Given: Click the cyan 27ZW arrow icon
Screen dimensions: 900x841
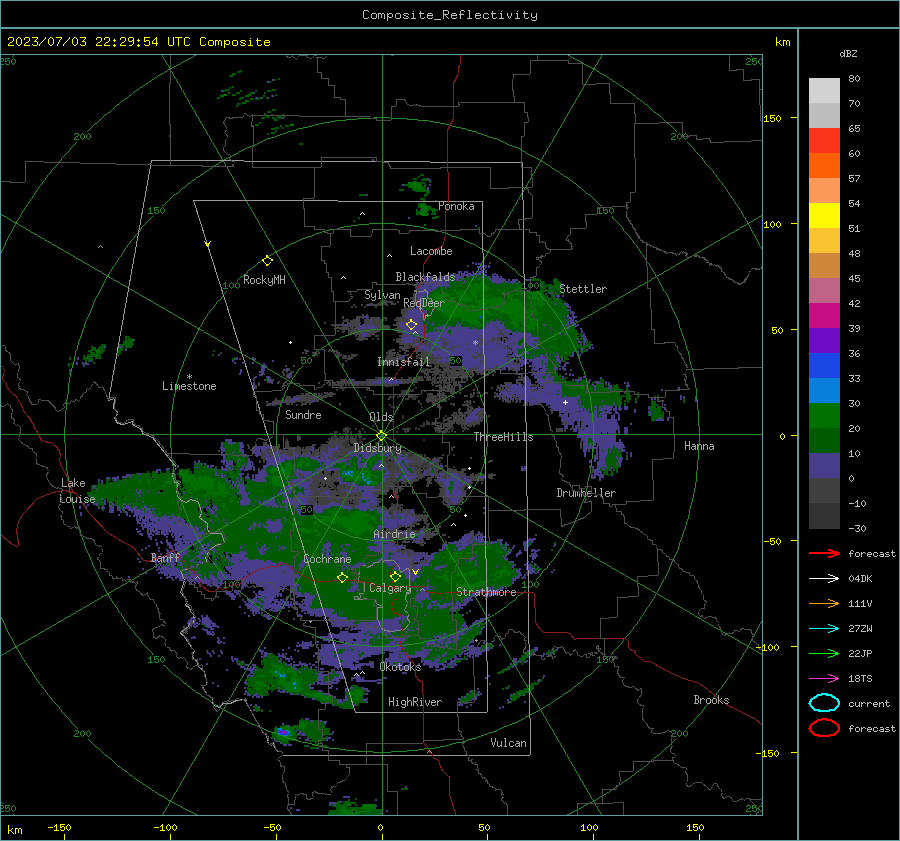Looking at the screenshot, I should click(824, 629).
